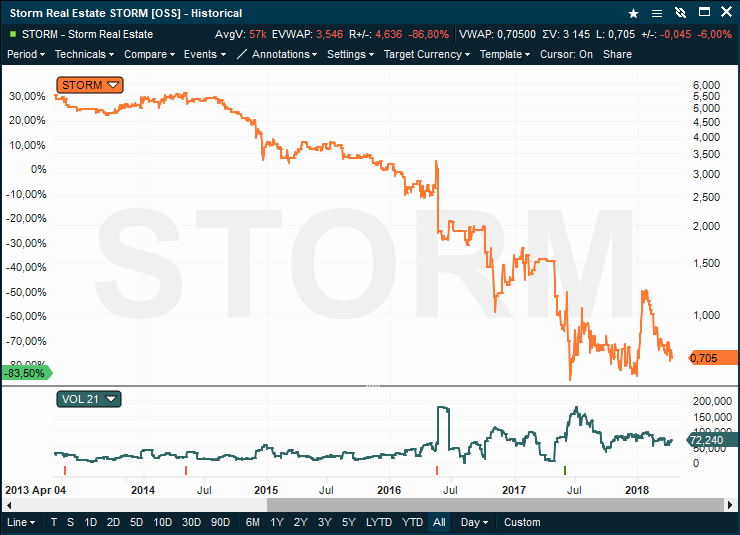
Task: Click the orange 0,705 price tag
Action: point(713,358)
